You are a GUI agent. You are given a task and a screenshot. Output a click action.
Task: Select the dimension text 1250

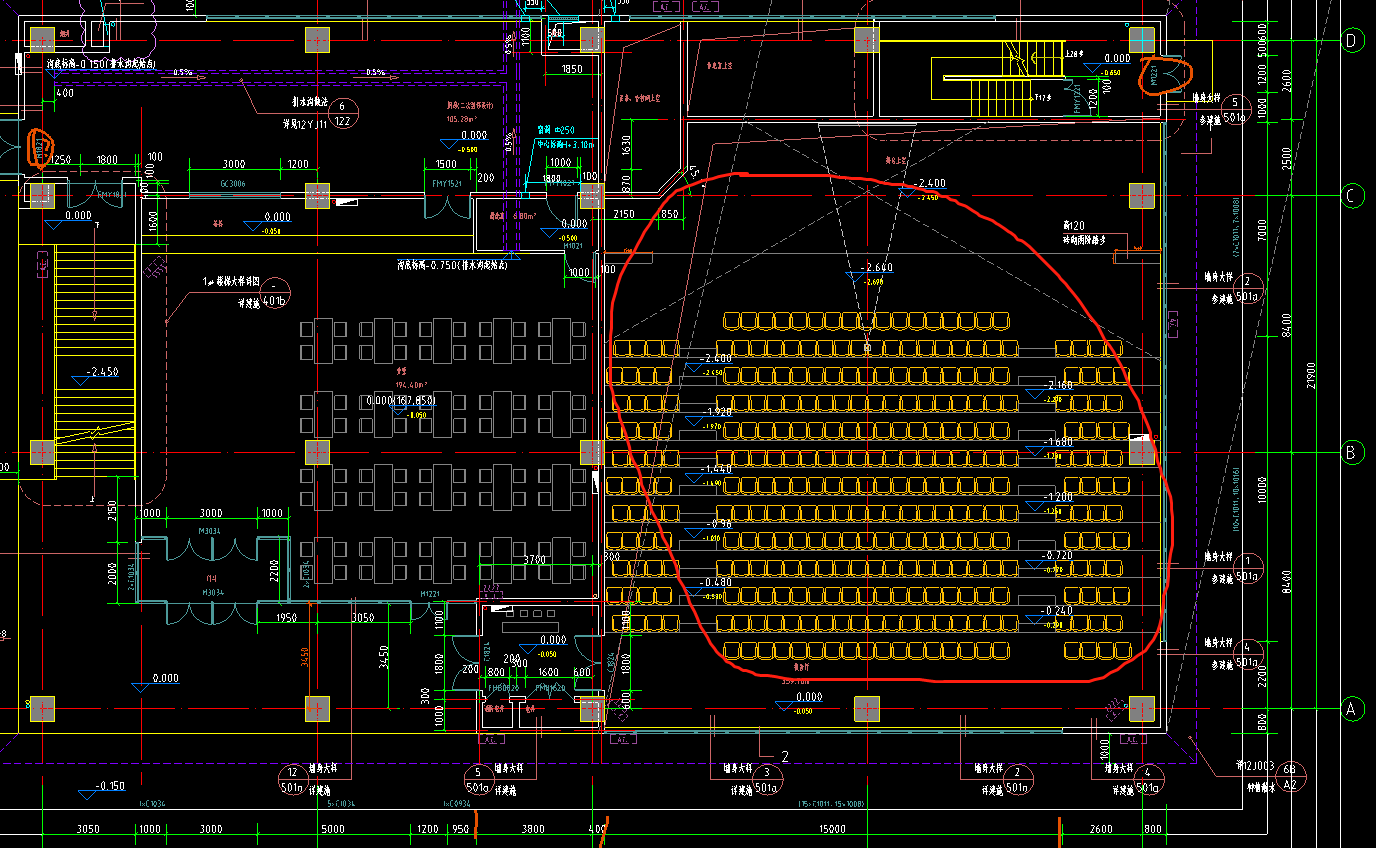[x=62, y=160]
